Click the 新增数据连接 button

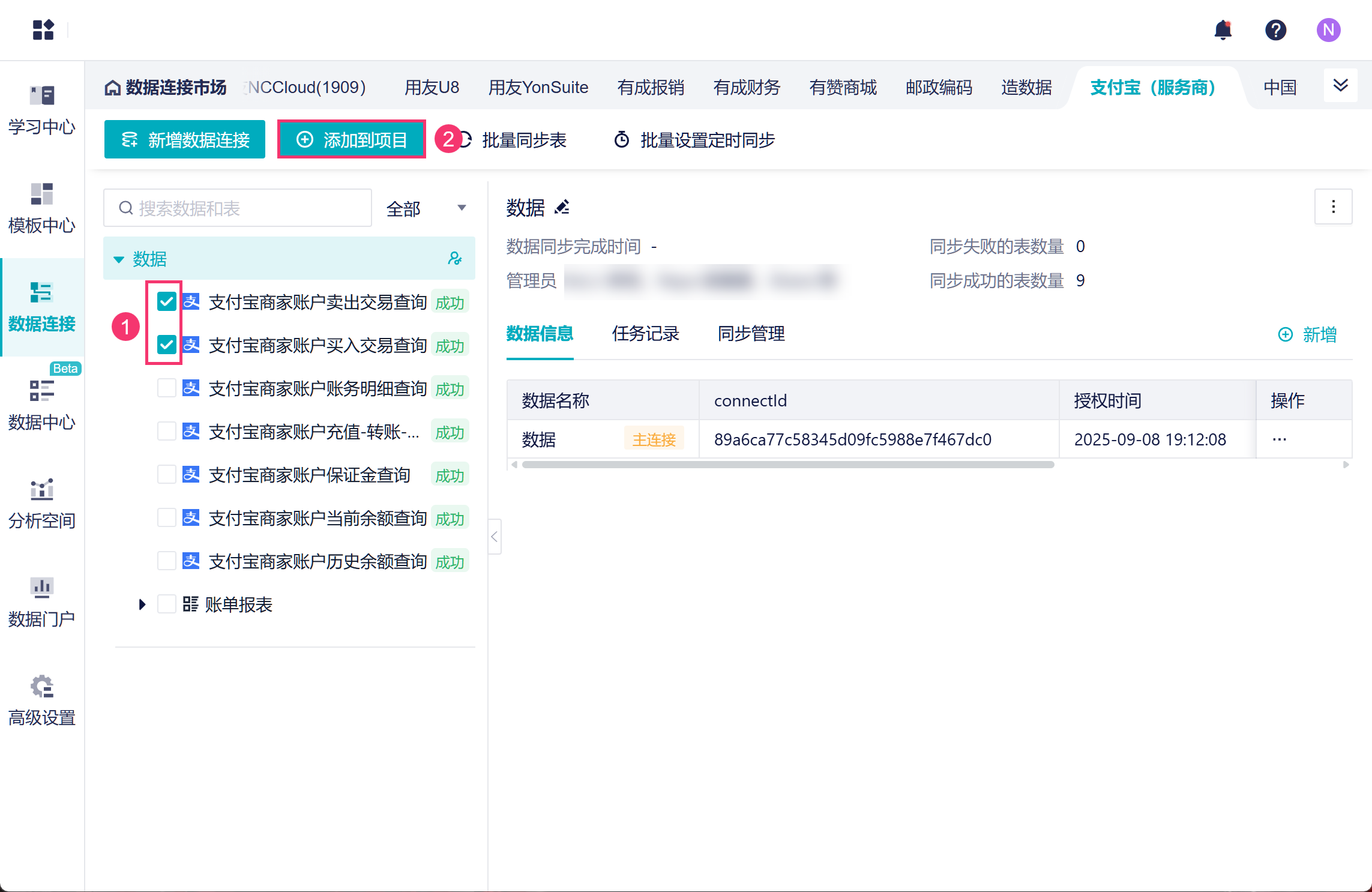tap(185, 140)
